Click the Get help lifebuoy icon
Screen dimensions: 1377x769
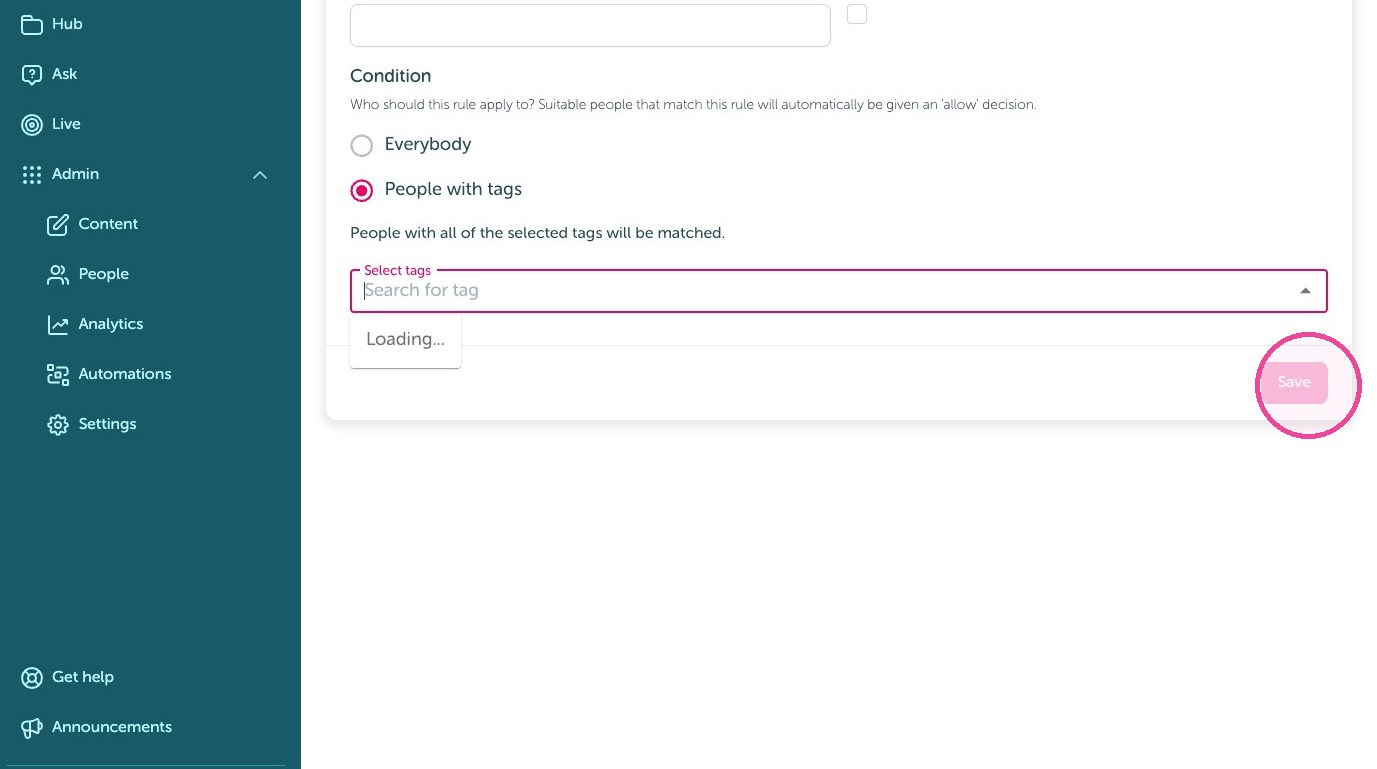[32, 677]
